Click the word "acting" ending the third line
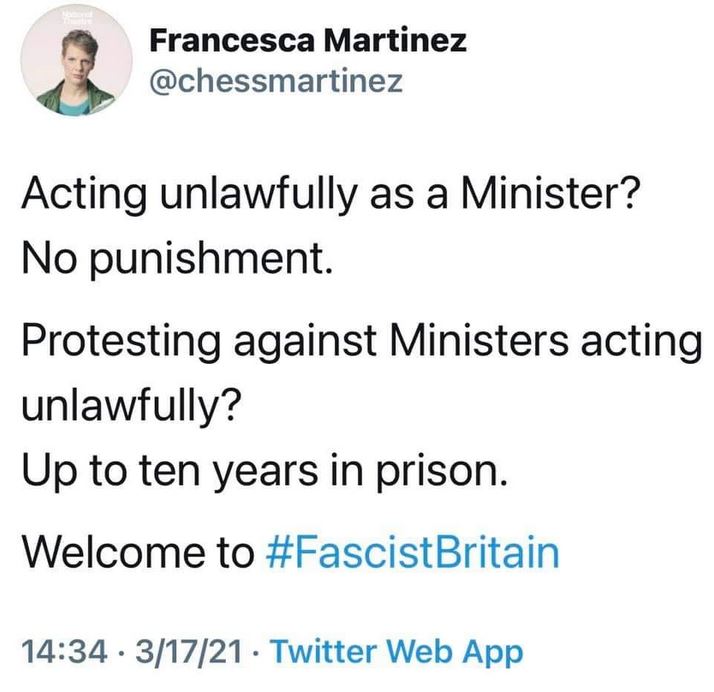714x692 pixels. 646,343
